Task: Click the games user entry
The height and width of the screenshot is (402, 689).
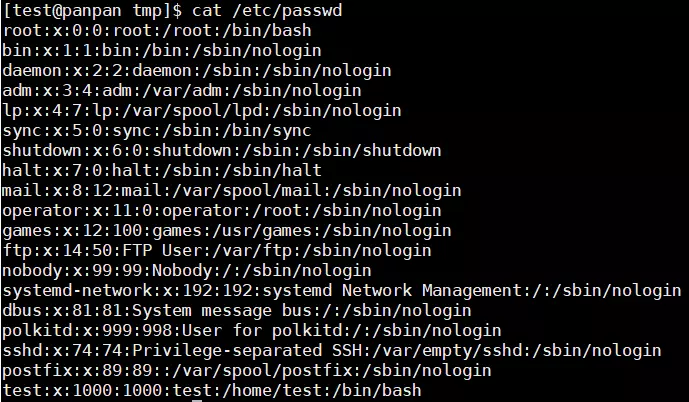Action: coord(227,231)
